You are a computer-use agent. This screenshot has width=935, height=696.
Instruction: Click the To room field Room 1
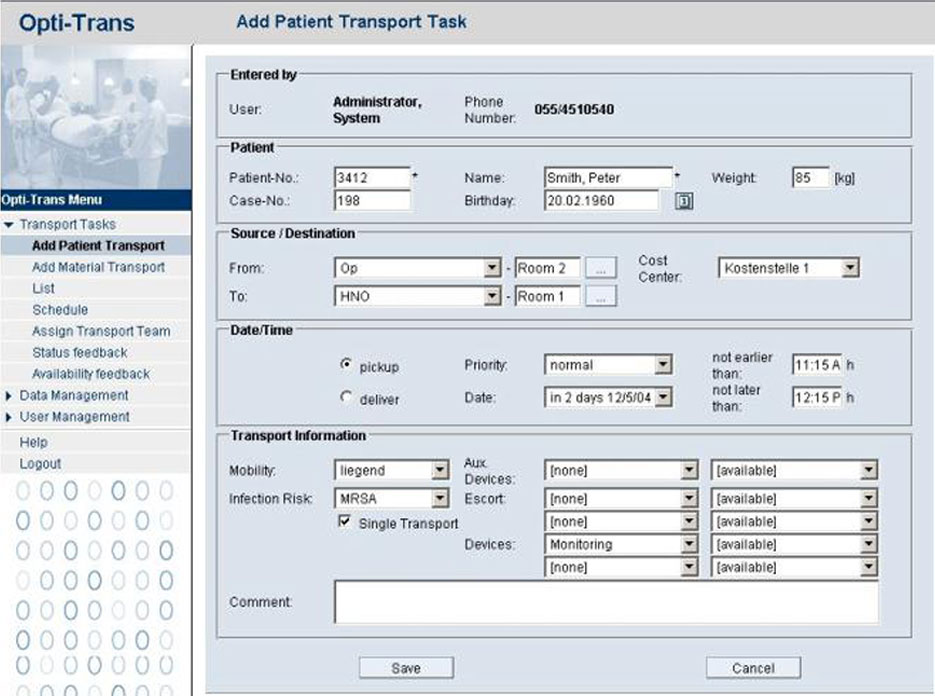point(547,296)
